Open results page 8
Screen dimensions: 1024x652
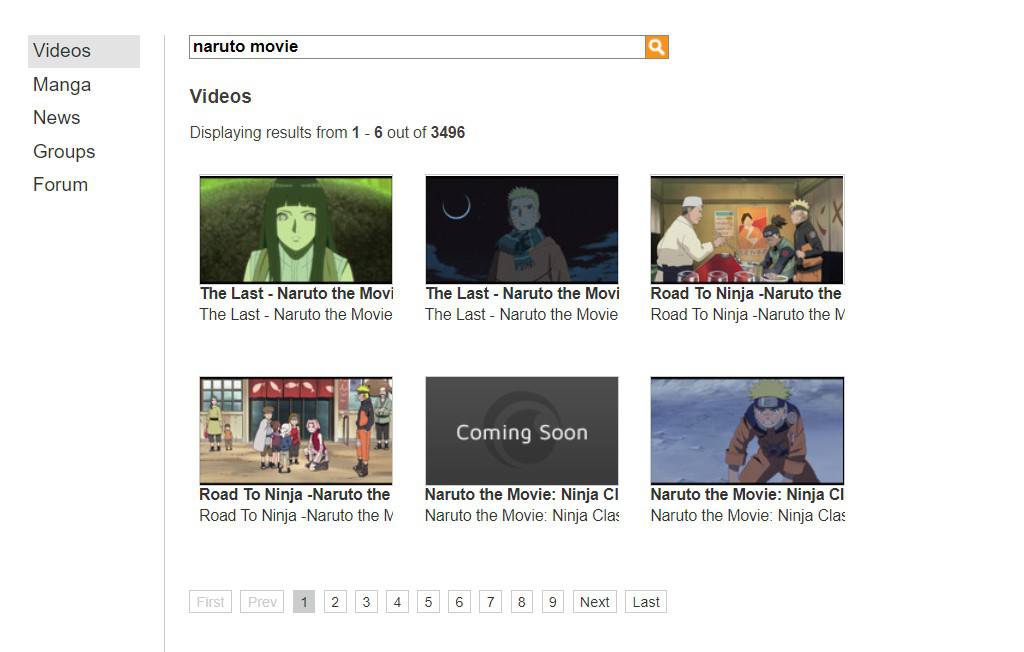[521, 602]
